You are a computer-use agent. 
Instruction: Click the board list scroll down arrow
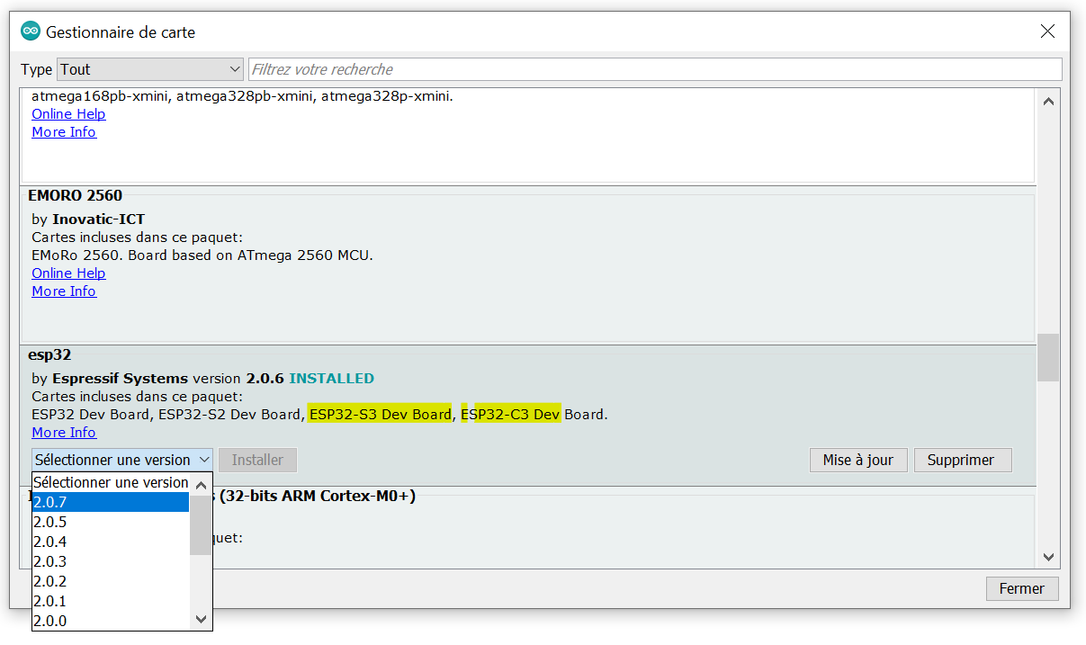pyautogui.click(x=1049, y=557)
